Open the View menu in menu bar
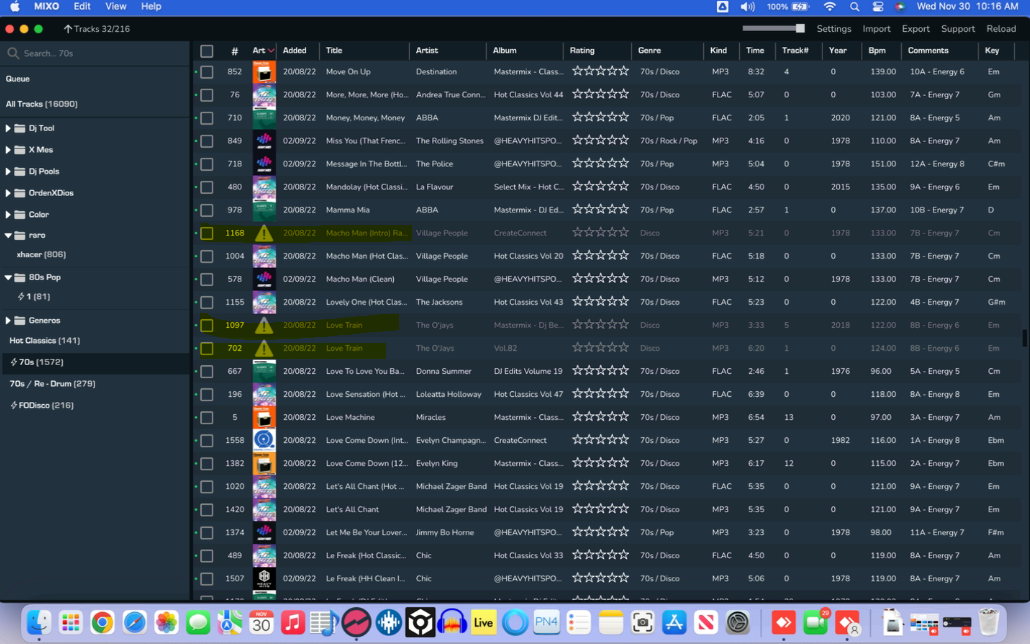This screenshot has height=644, width=1030. [116, 6]
